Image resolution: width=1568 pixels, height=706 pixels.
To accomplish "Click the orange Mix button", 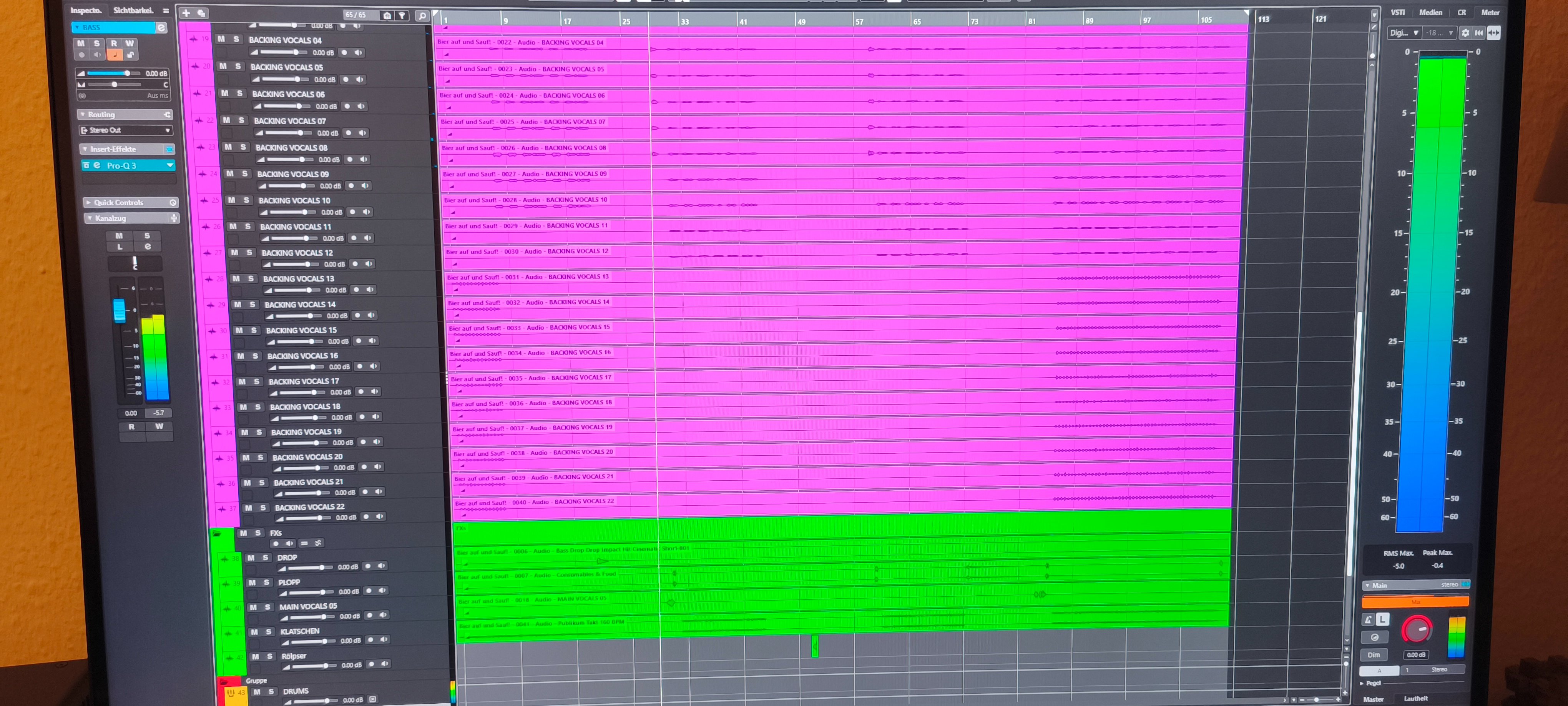I will point(1415,602).
